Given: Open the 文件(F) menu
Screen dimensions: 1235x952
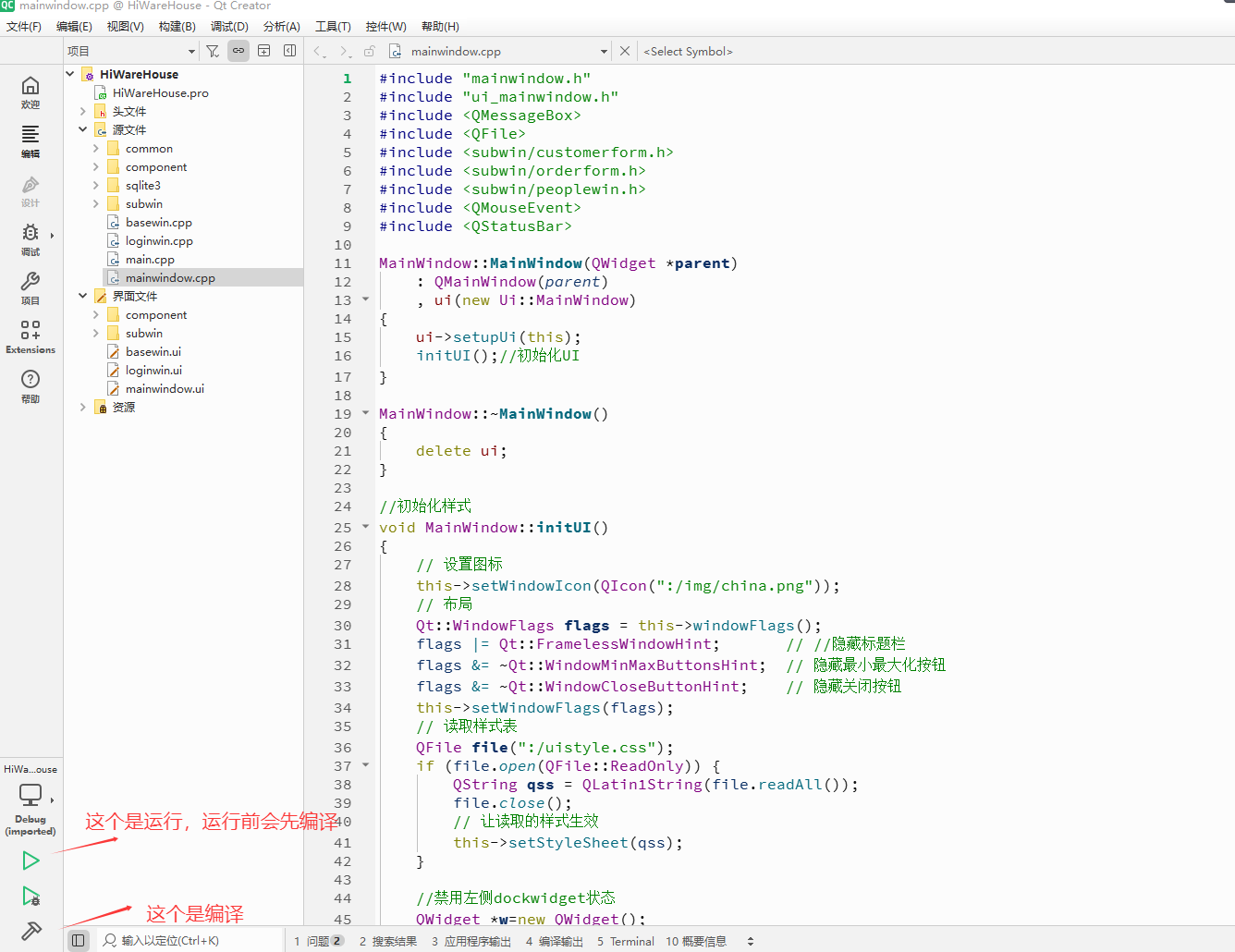Looking at the screenshot, I should [x=24, y=26].
